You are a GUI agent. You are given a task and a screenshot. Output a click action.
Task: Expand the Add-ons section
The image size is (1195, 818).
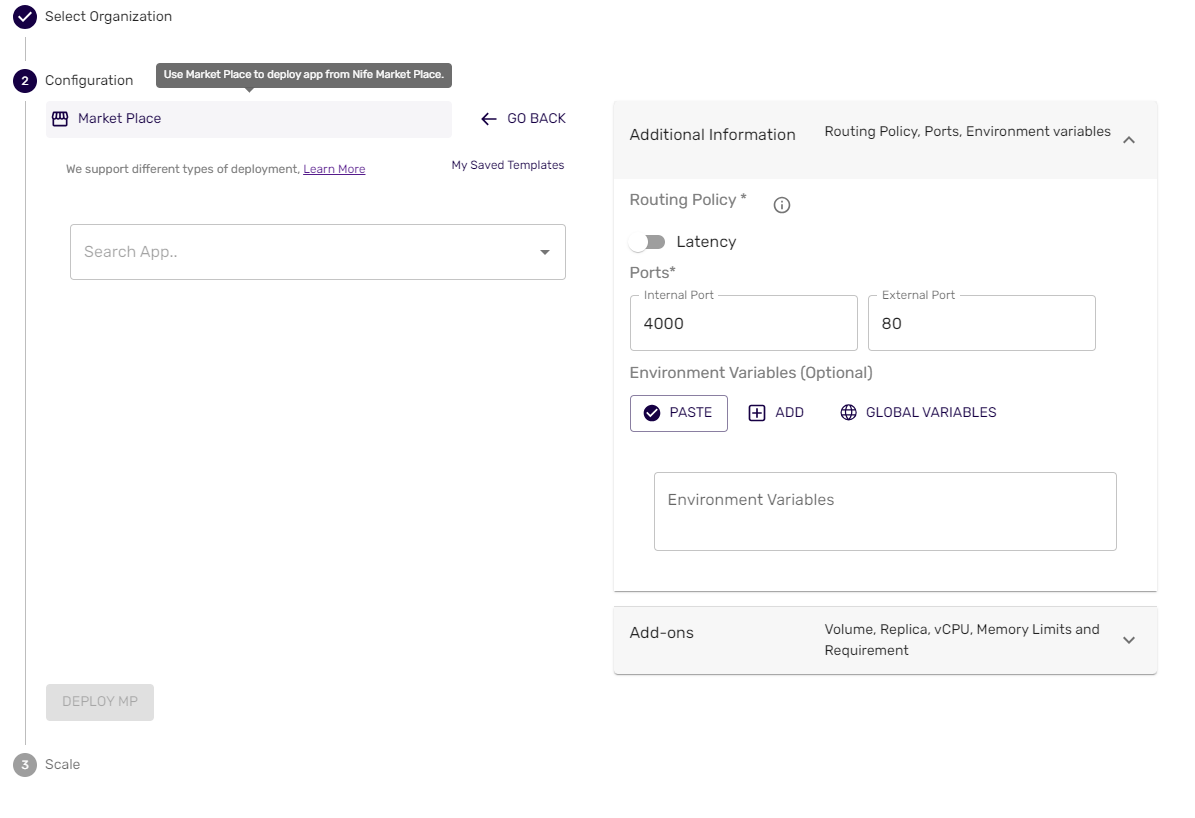pos(1128,640)
